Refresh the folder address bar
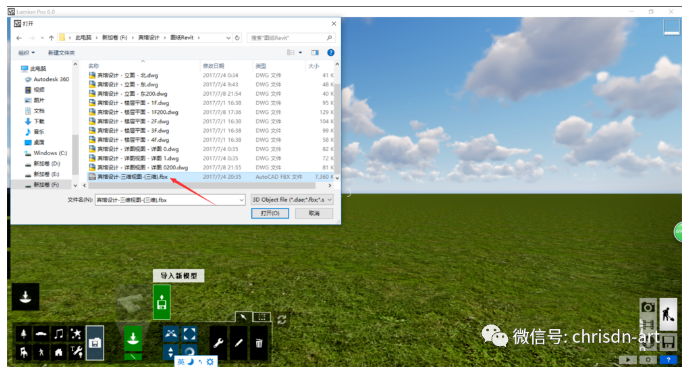 (237, 38)
